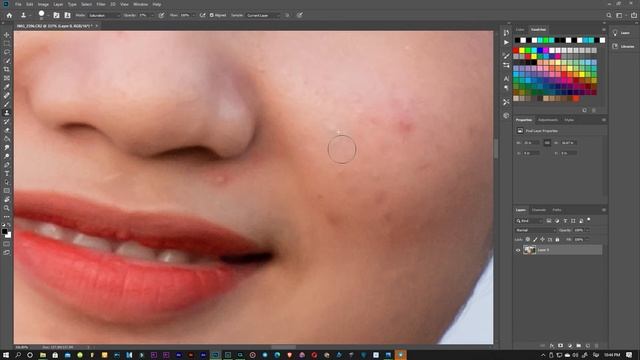
Task: Create a new swatch in the Swatches panel
Action: point(584,110)
